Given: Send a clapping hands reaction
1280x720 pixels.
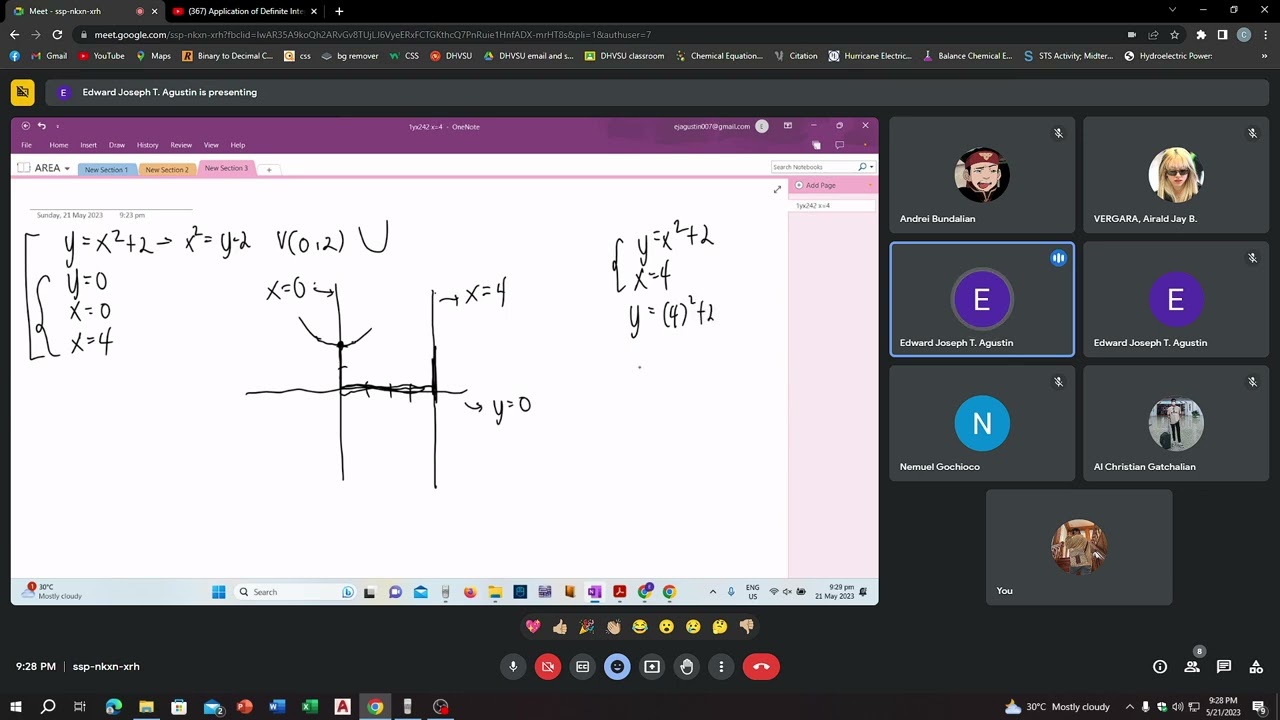Looking at the screenshot, I should [x=613, y=627].
